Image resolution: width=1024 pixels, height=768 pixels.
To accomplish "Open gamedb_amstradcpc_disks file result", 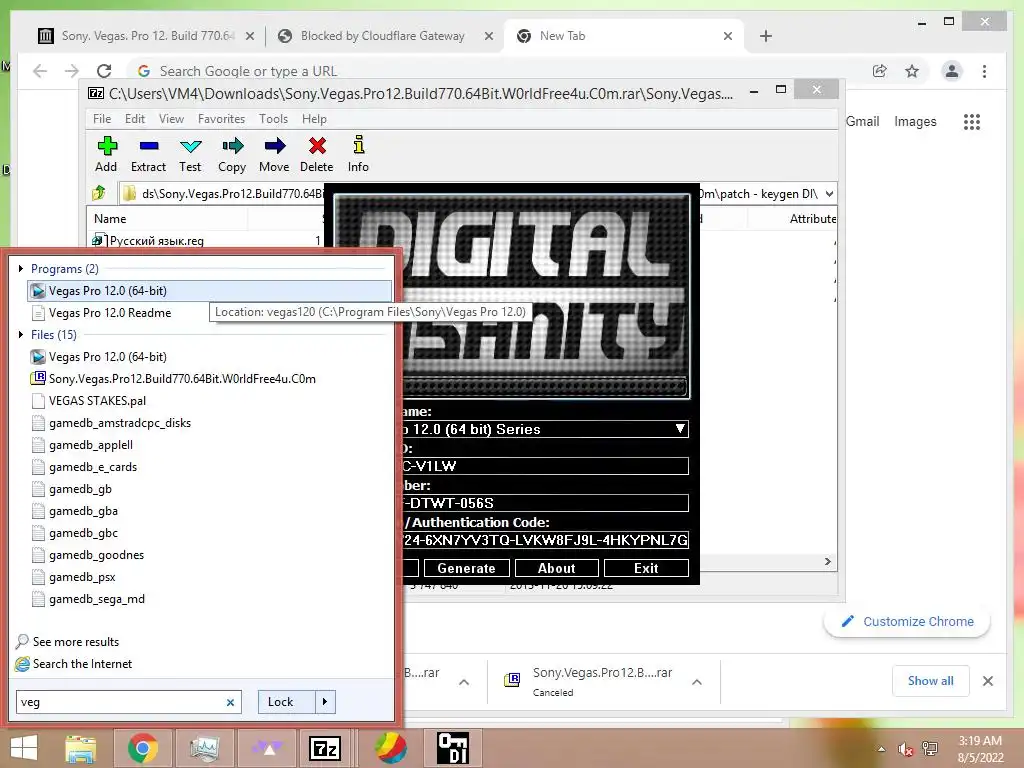I will tap(120, 423).
